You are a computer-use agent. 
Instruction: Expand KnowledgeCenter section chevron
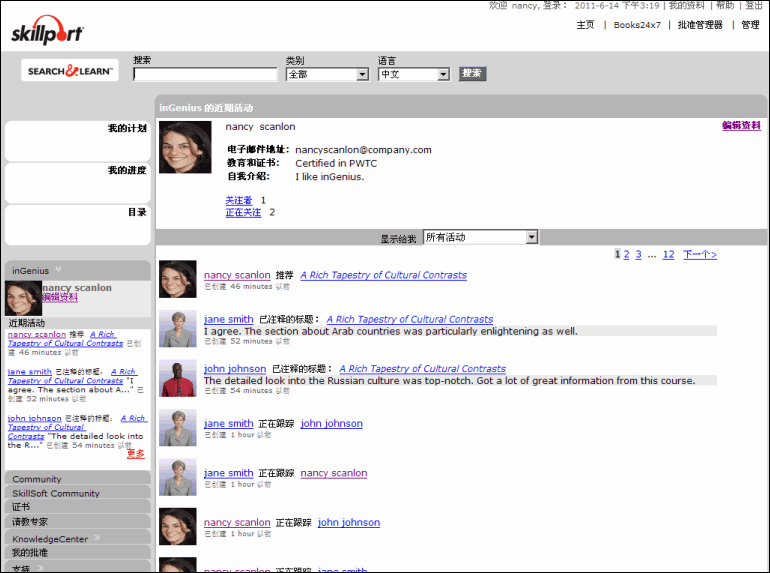point(97,538)
